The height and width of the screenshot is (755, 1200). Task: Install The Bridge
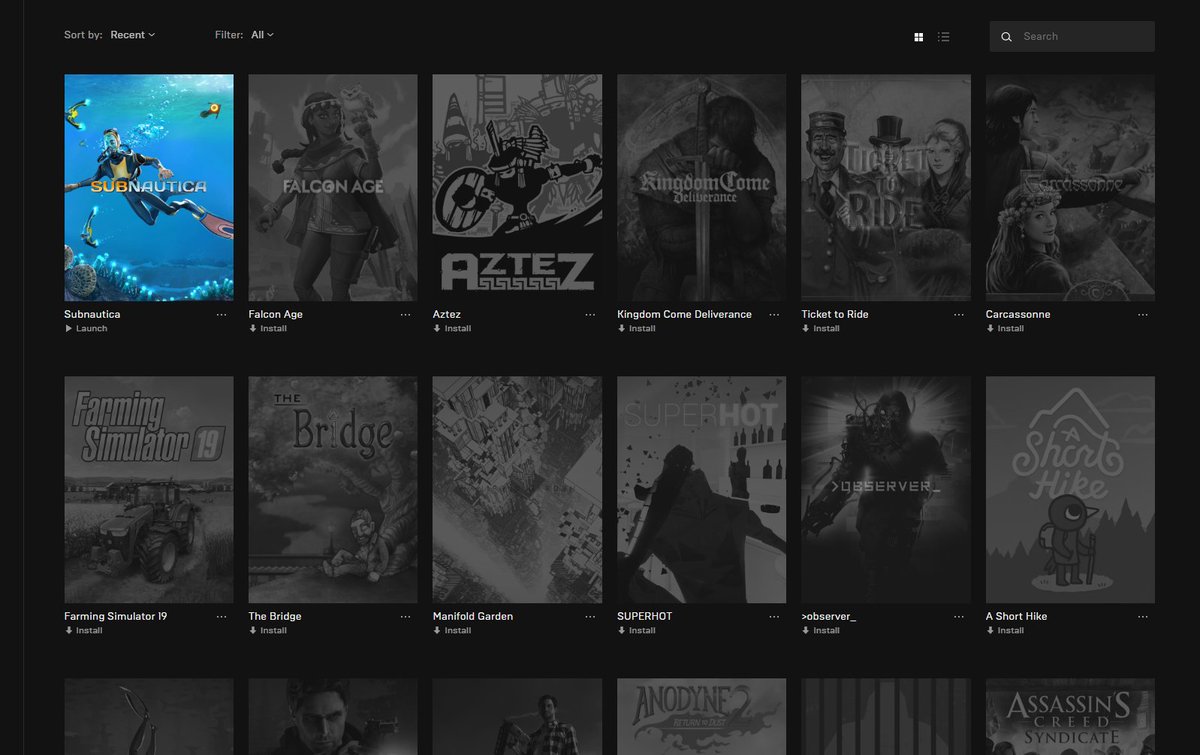click(268, 630)
